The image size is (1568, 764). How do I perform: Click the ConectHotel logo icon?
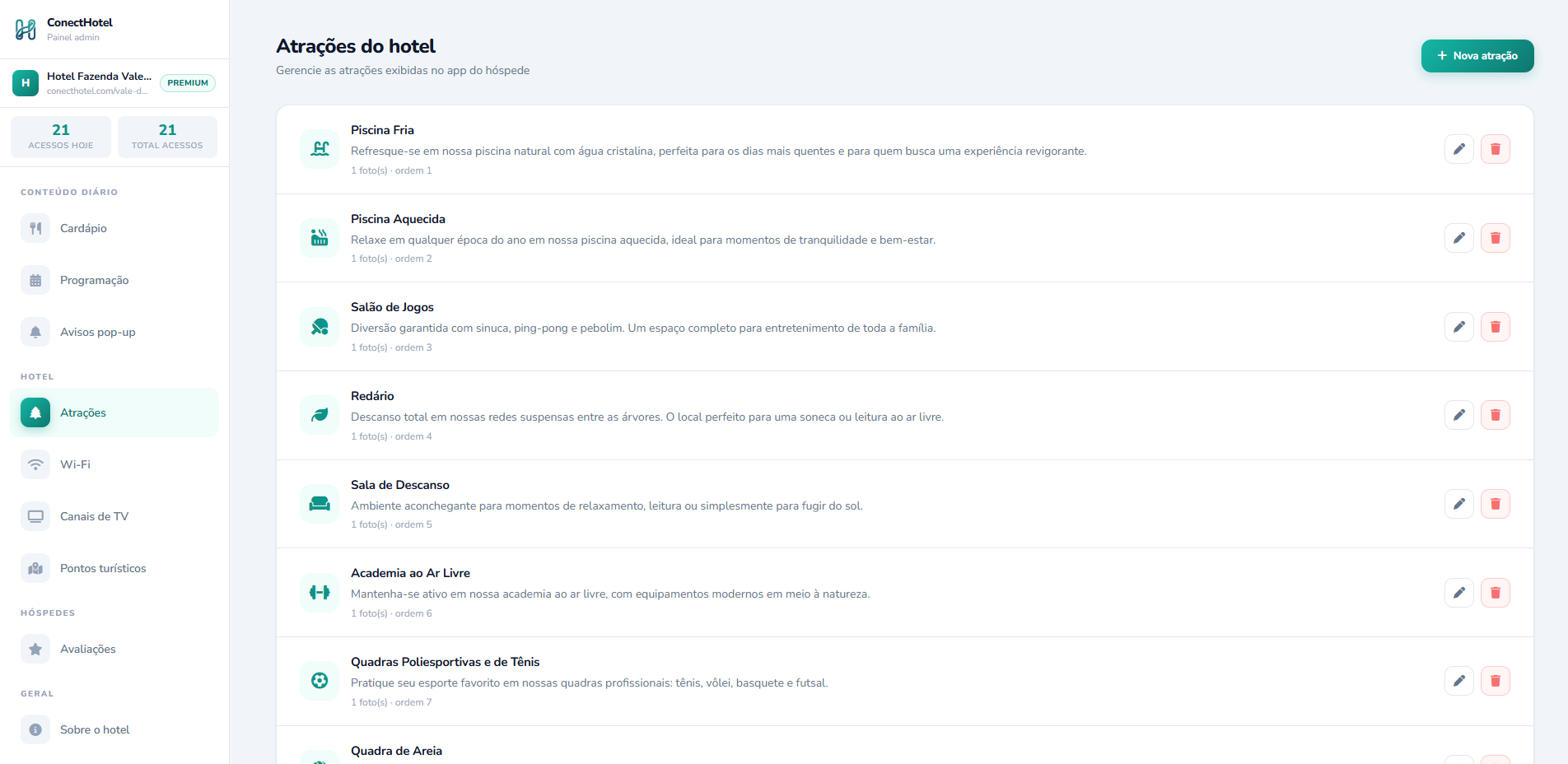26,30
